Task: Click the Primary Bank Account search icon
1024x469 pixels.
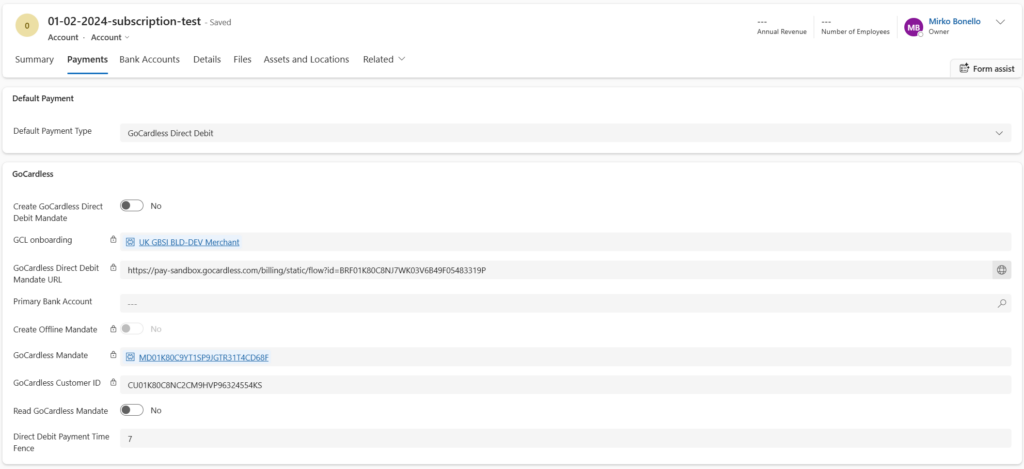Action: tap(1001, 303)
